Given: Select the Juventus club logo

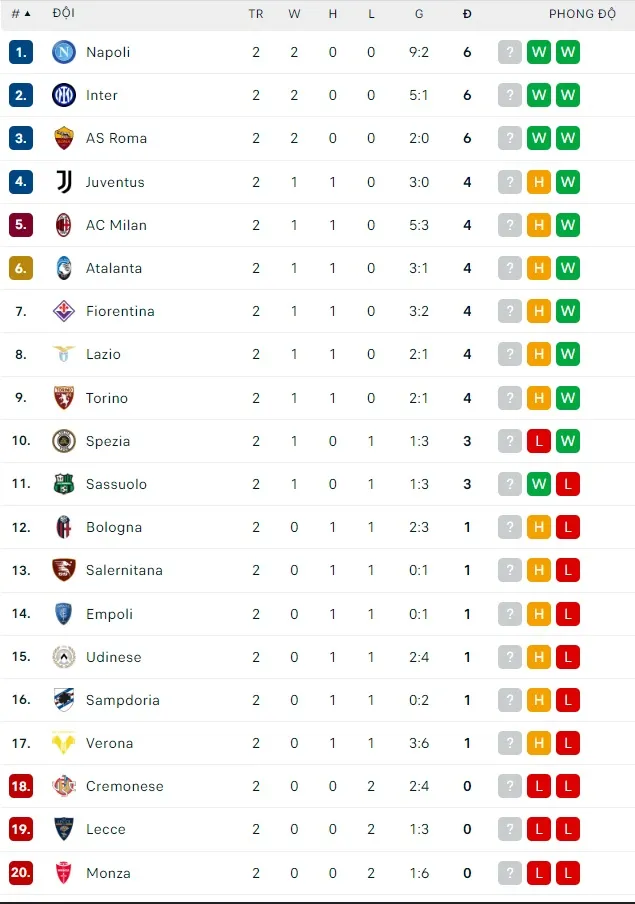Looking at the screenshot, I should click(63, 182).
